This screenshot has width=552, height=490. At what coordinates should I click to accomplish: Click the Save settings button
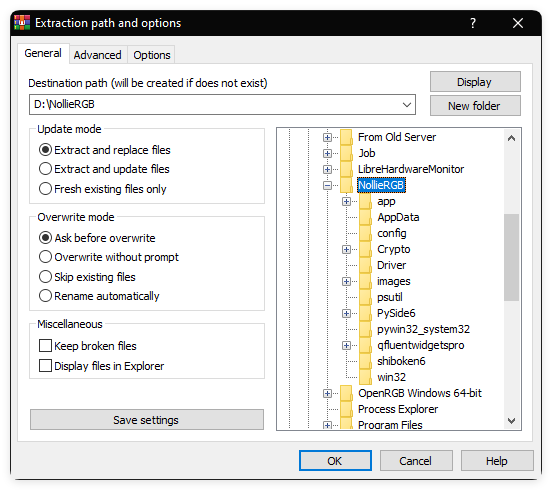point(146,420)
